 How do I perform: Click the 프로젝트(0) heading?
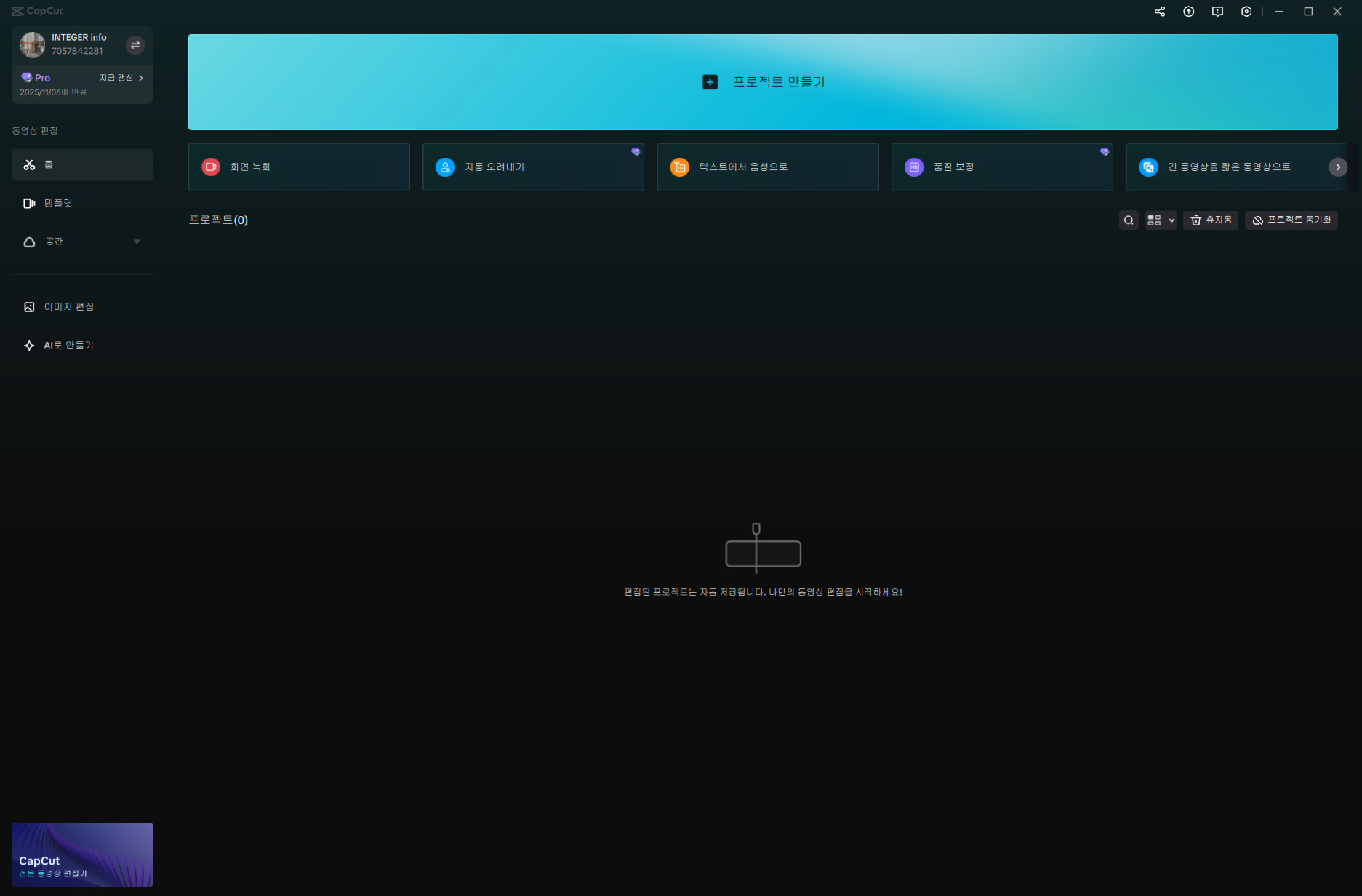point(218,220)
